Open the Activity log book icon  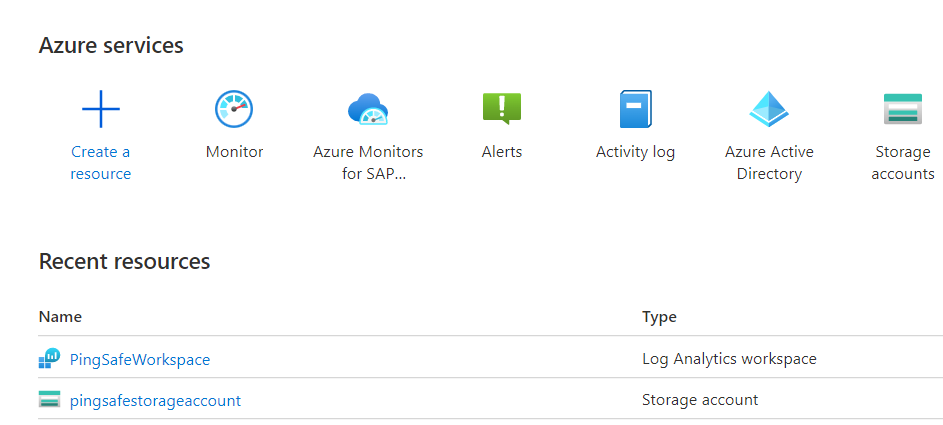pos(635,109)
